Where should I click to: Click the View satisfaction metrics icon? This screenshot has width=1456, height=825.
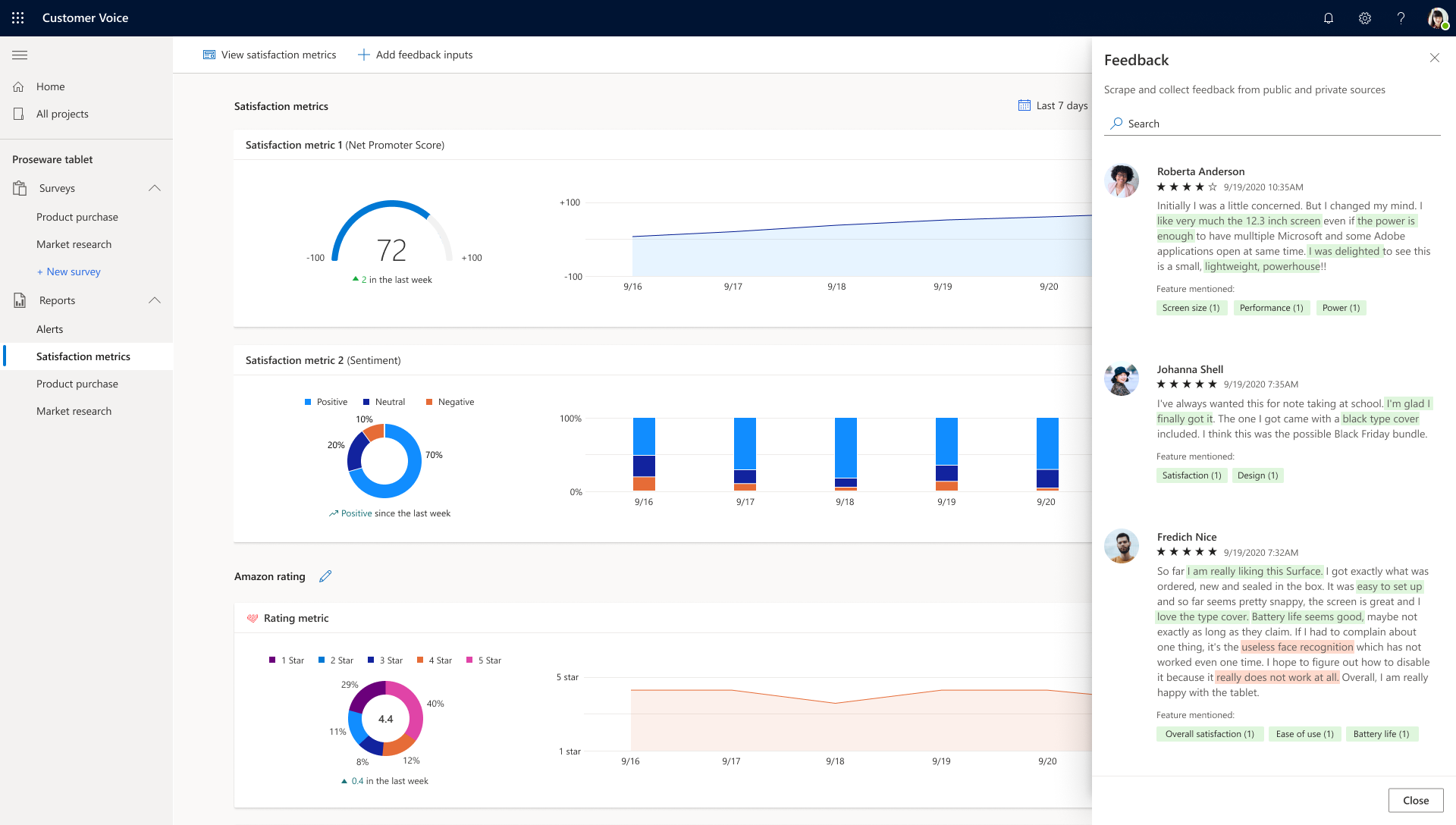pos(209,55)
